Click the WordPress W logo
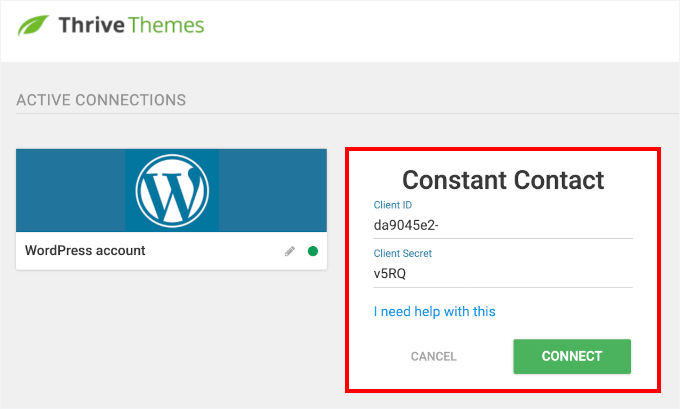680x409 pixels. [x=171, y=190]
